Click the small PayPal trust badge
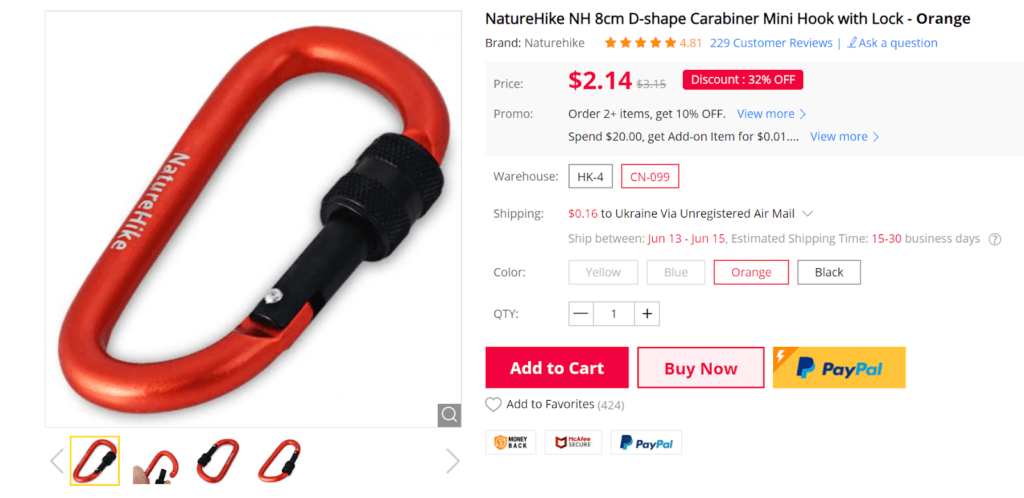Viewport: 1024px width, 498px height. (646, 443)
